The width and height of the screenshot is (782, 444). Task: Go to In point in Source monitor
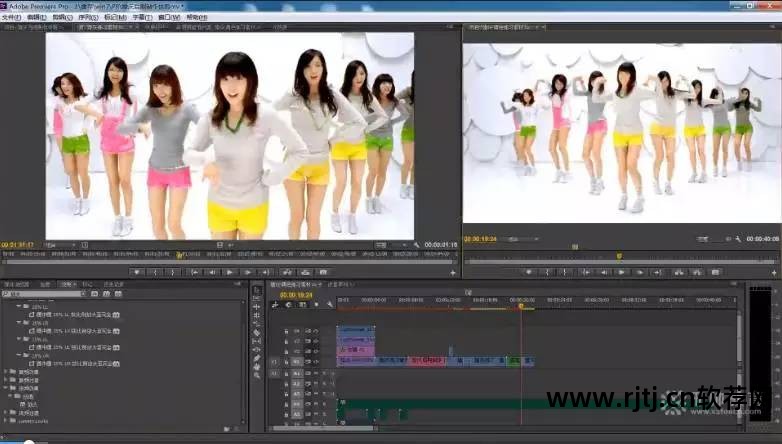(195, 272)
